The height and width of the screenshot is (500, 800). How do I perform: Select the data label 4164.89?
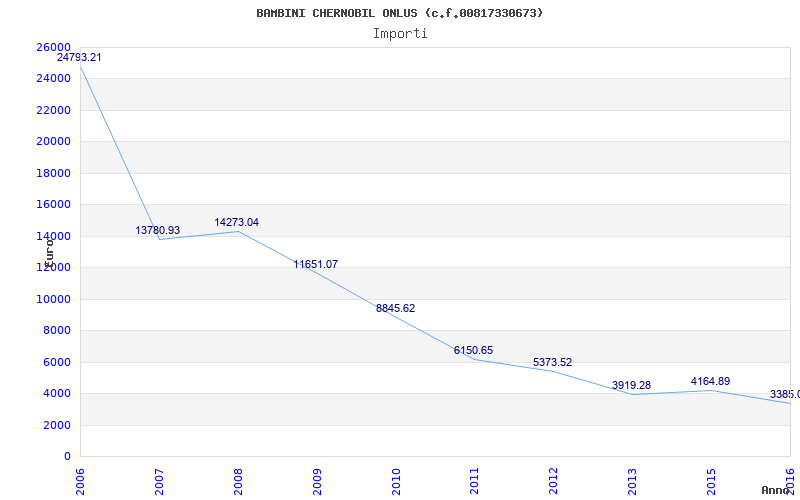tap(711, 381)
